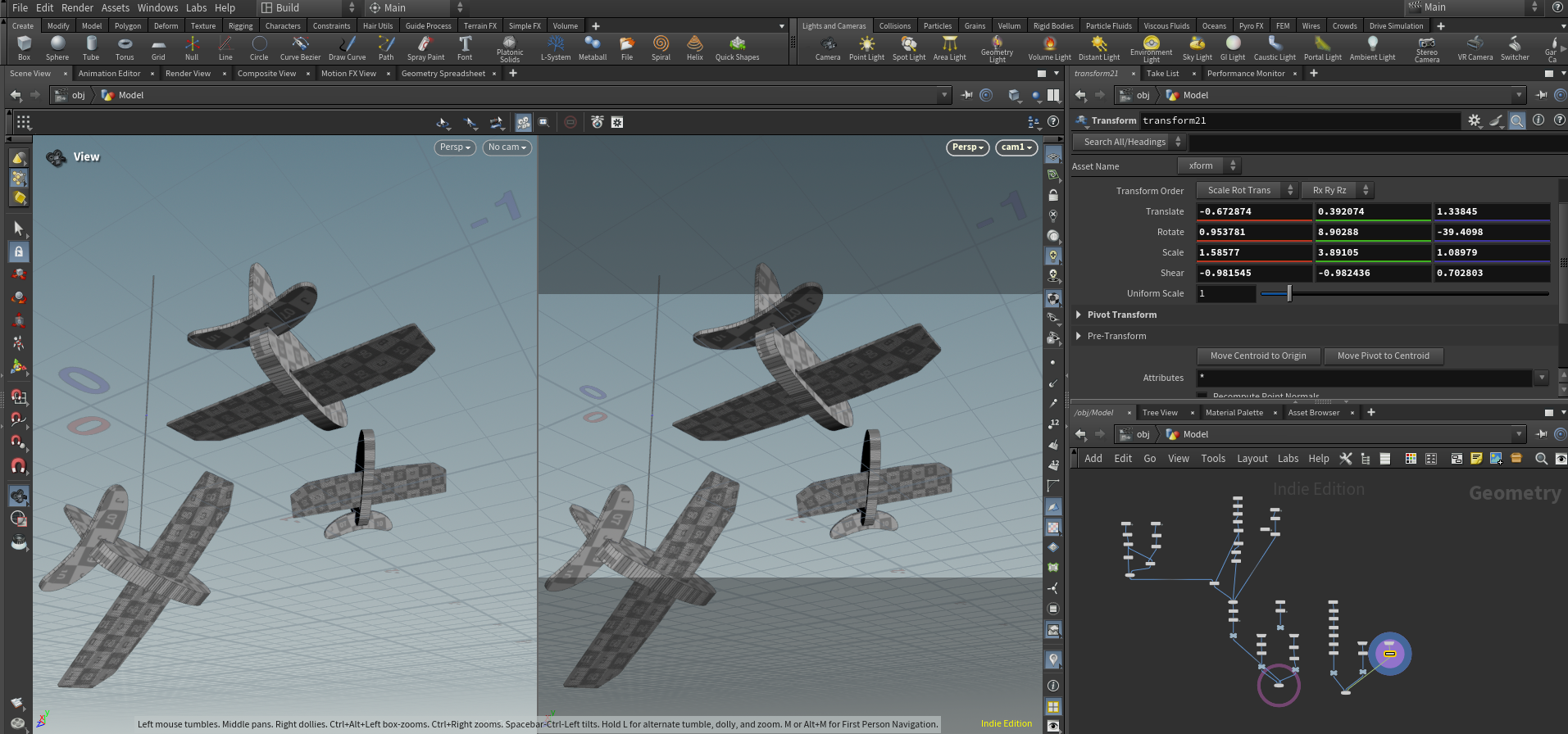Open the network editor Layout menu
The width and height of the screenshot is (1568, 734).
click(x=1252, y=459)
